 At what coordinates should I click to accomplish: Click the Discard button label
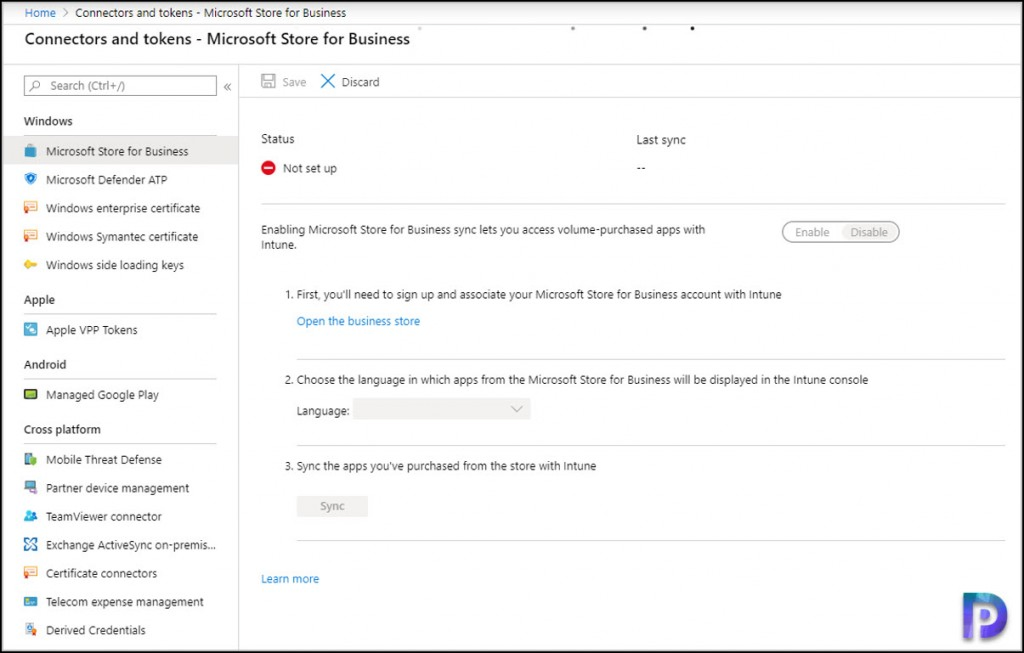[360, 82]
